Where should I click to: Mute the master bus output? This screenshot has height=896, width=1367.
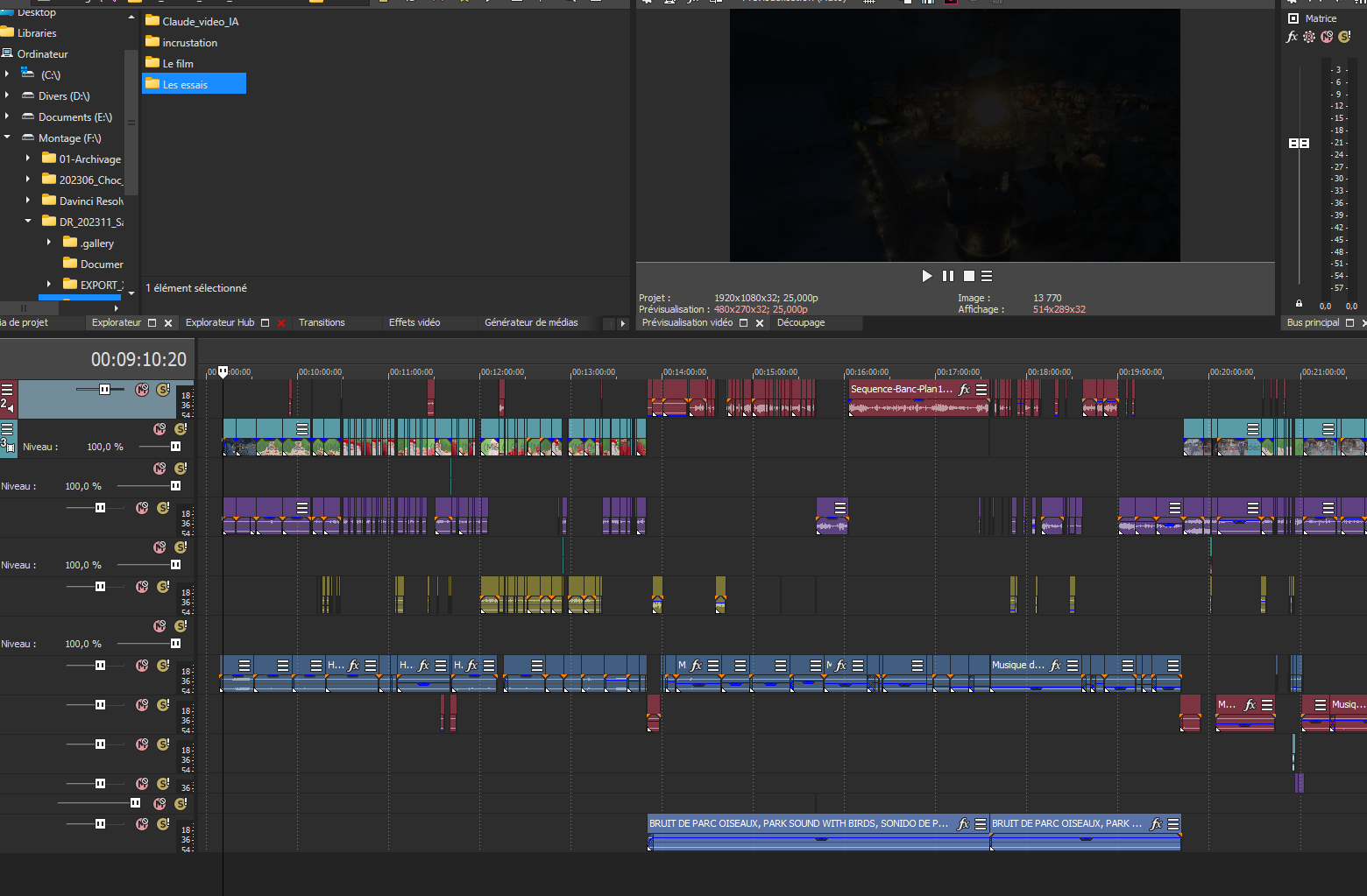[1327, 37]
